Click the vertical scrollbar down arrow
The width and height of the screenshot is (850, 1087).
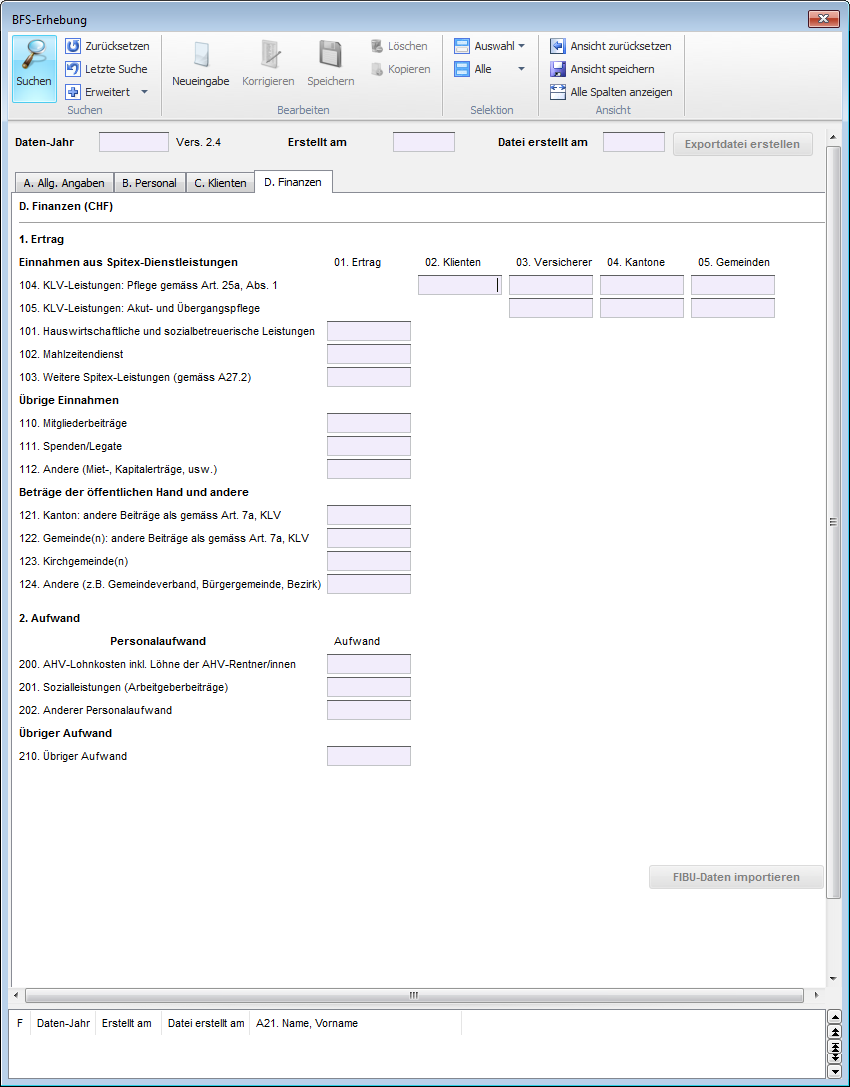pos(833,979)
